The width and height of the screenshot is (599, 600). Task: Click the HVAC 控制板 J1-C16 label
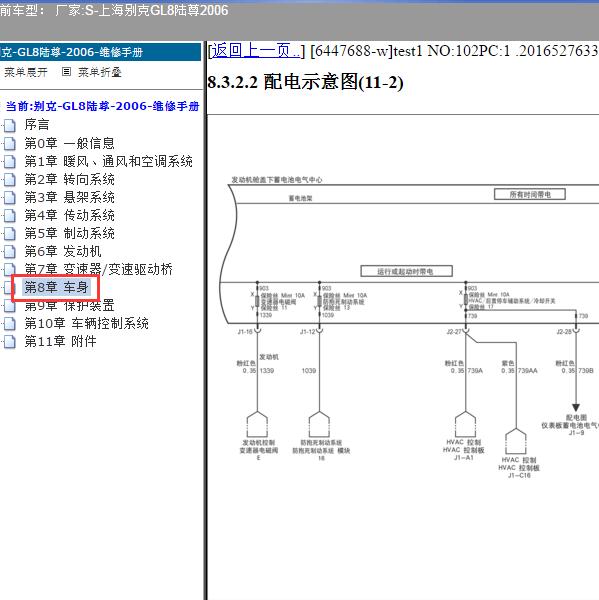pos(519,467)
